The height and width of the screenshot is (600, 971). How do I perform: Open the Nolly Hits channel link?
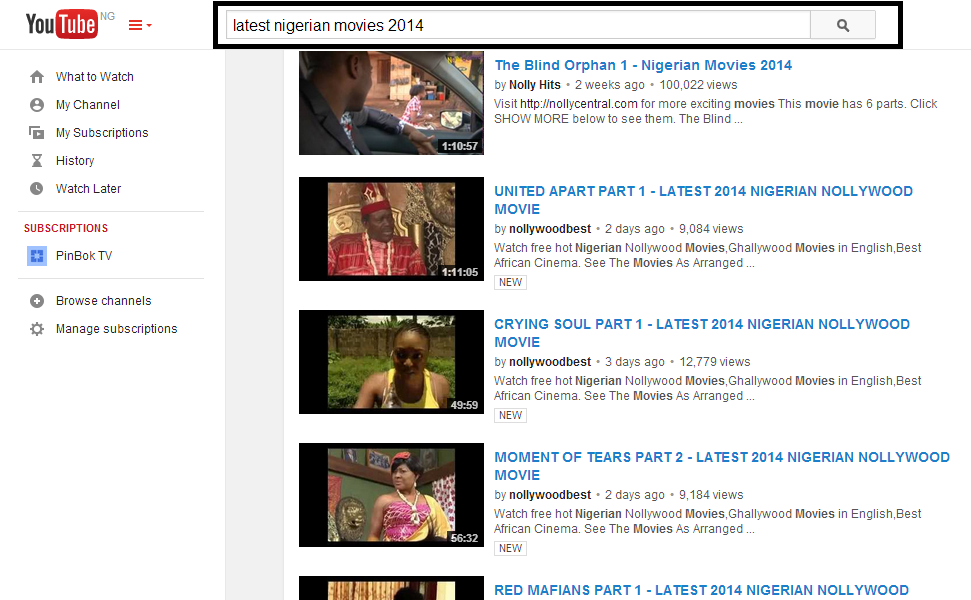point(534,85)
